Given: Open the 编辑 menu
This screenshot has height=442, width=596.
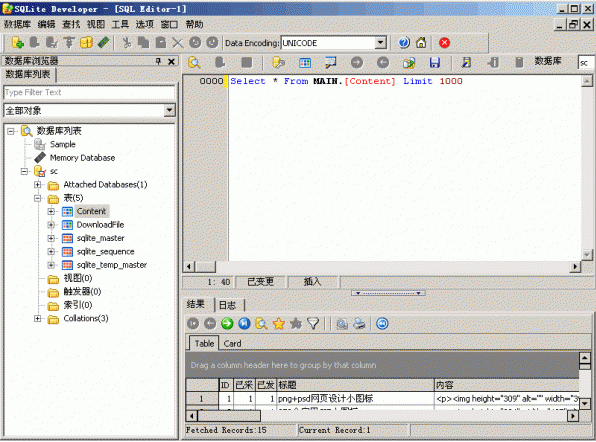Looking at the screenshot, I should click(46, 24).
